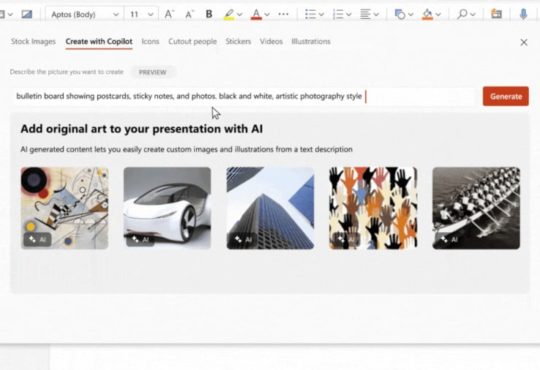The image size is (540, 370).
Task: Apply shape fill color
Action: tap(427, 14)
